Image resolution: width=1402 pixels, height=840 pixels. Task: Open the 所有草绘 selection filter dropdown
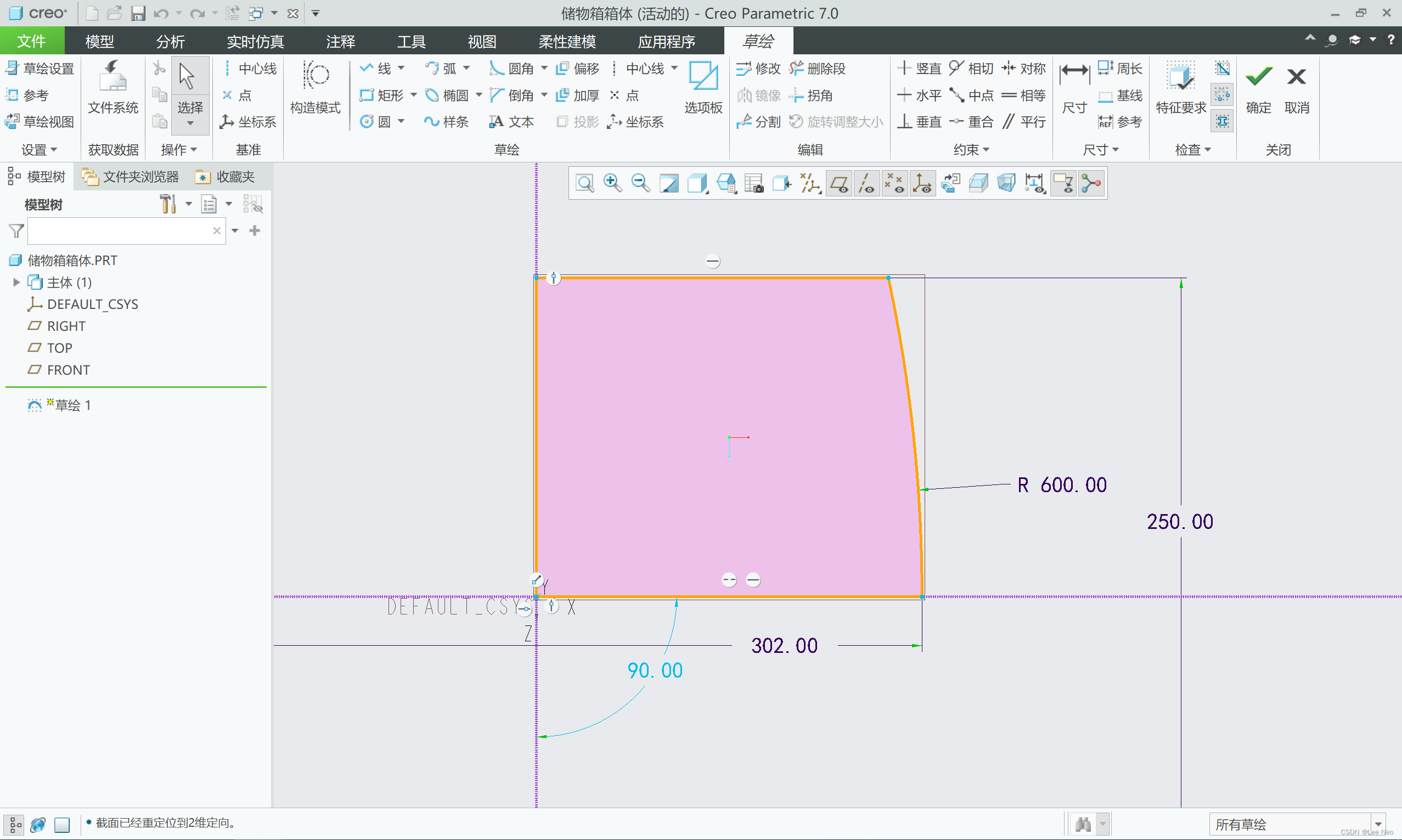1378,824
